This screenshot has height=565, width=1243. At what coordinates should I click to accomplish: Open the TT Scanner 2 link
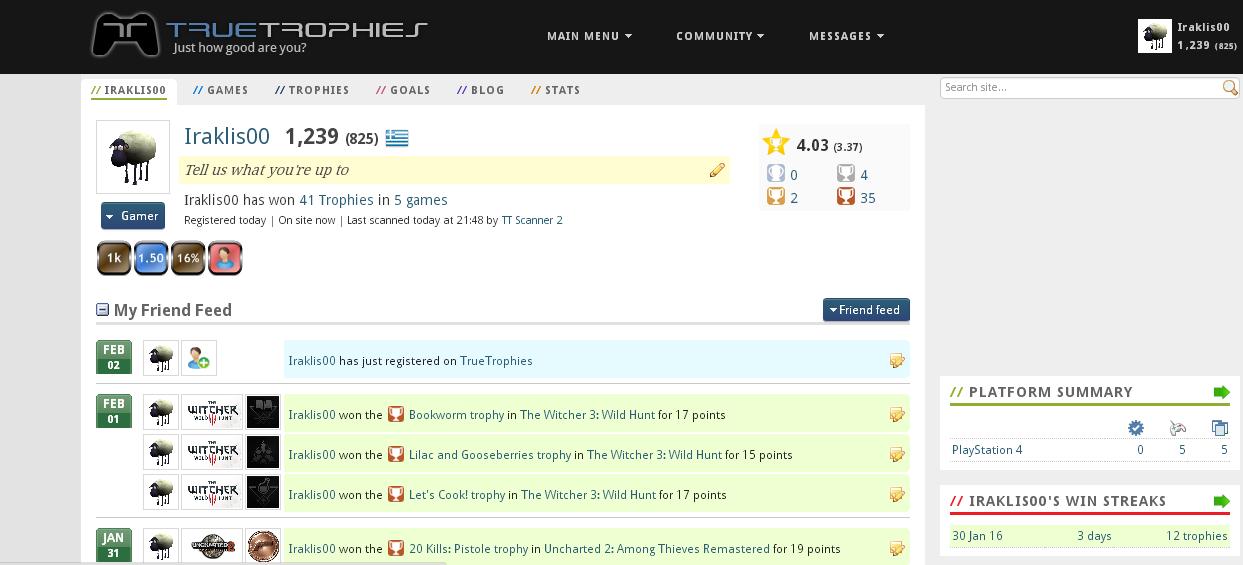pos(532,220)
